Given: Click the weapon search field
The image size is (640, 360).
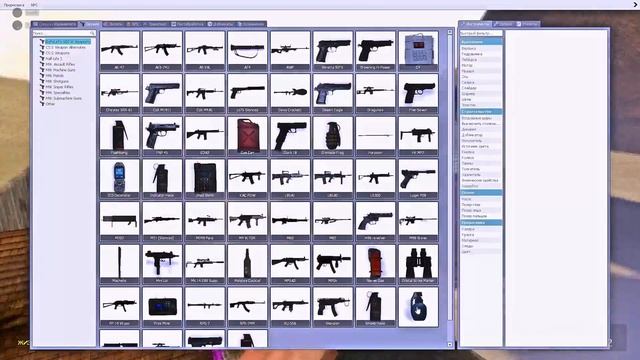Looking at the screenshot, I should pos(64,33).
